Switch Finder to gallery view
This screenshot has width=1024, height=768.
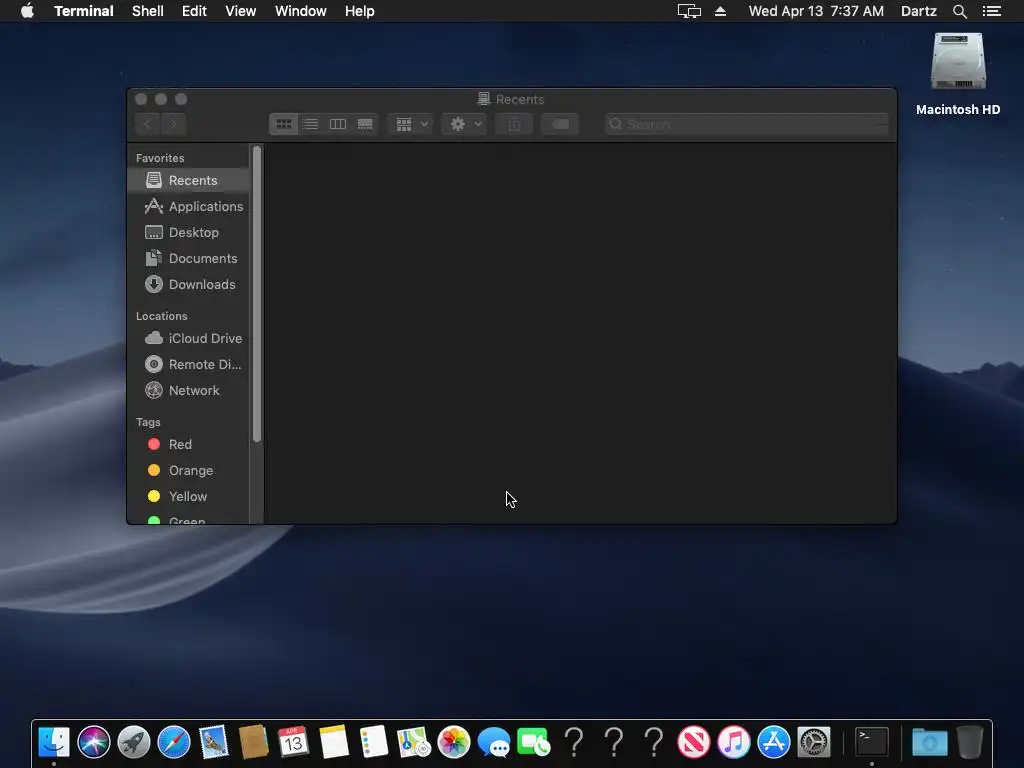tap(365, 124)
